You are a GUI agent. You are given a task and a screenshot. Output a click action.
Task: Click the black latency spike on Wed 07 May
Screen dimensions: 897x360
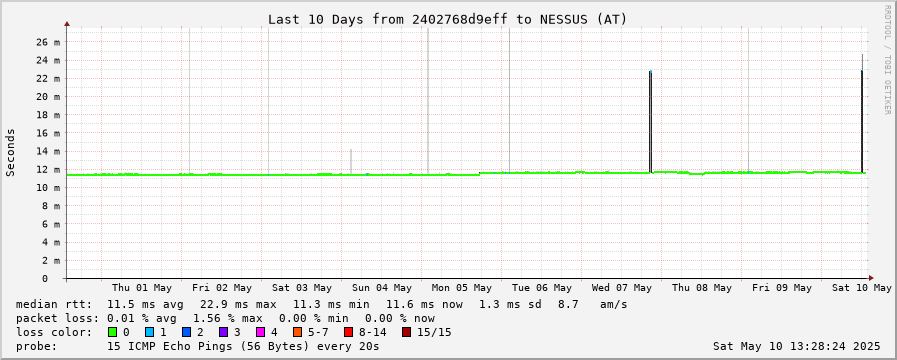(650, 122)
